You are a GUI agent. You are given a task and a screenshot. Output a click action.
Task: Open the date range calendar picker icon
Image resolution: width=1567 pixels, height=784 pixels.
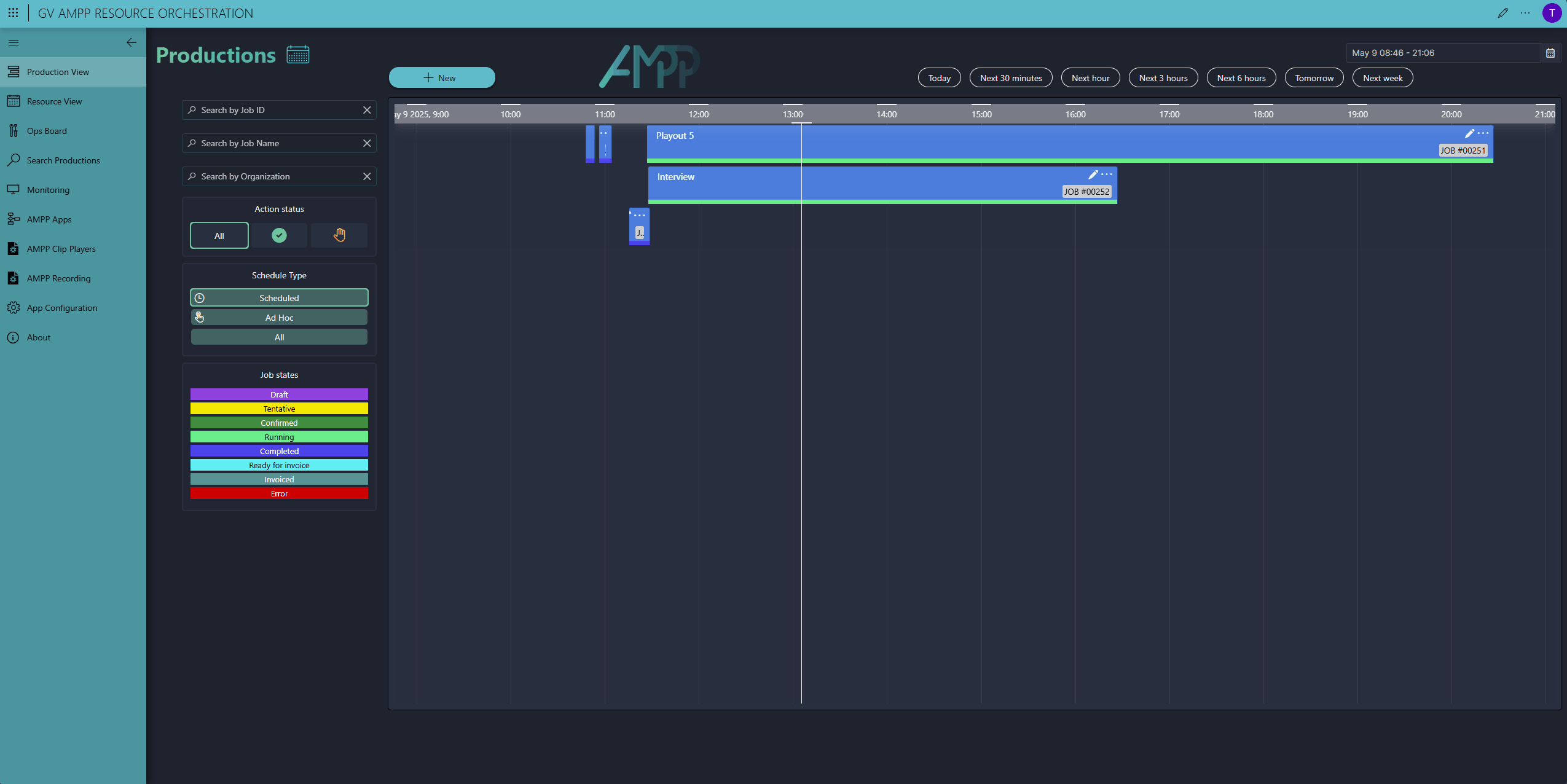click(1550, 53)
